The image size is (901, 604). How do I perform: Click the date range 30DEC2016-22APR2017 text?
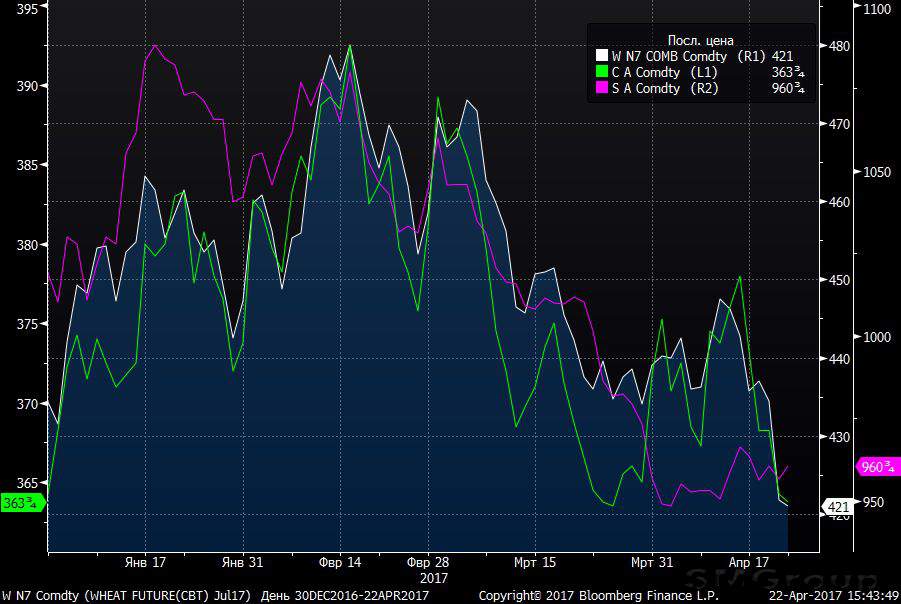tap(343, 596)
